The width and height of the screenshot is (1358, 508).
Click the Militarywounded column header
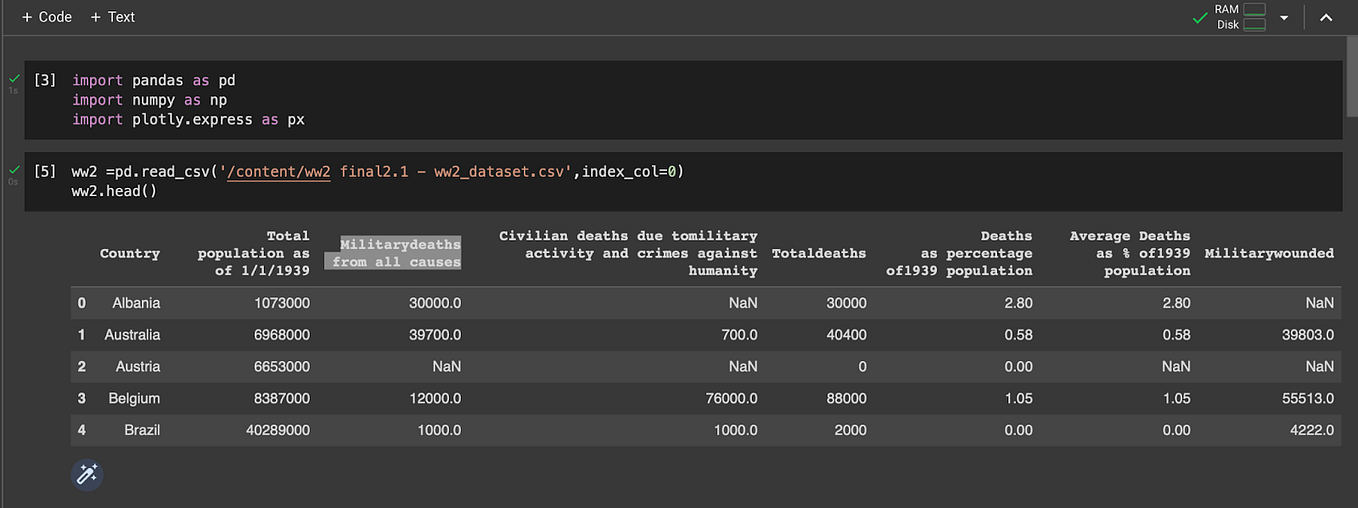coord(1269,253)
